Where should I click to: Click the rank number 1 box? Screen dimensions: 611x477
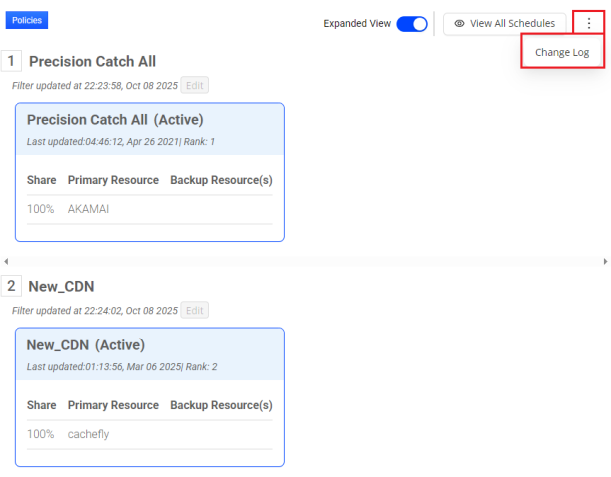point(12,61)
